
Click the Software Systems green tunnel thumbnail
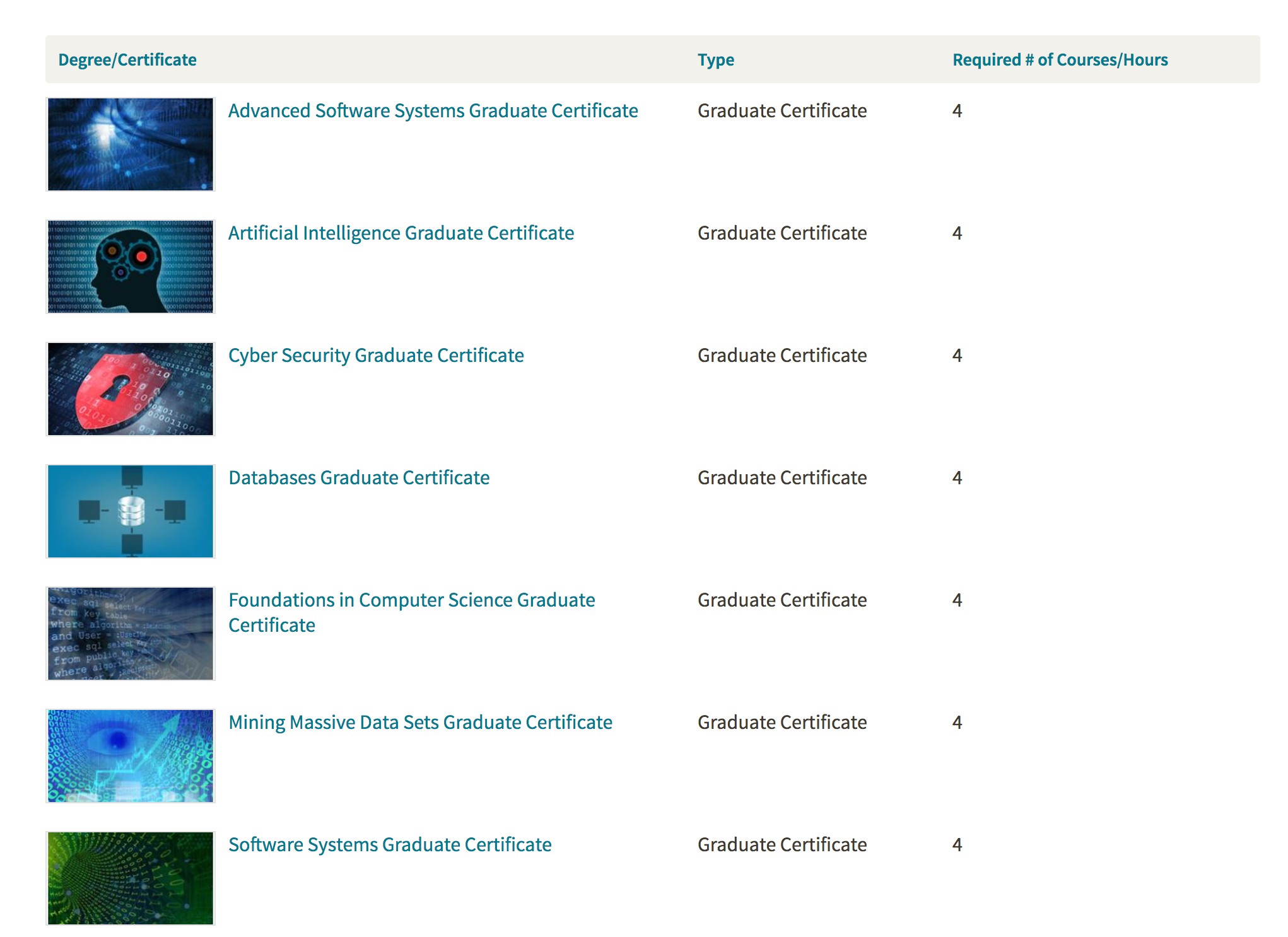[x=131, y=878]
